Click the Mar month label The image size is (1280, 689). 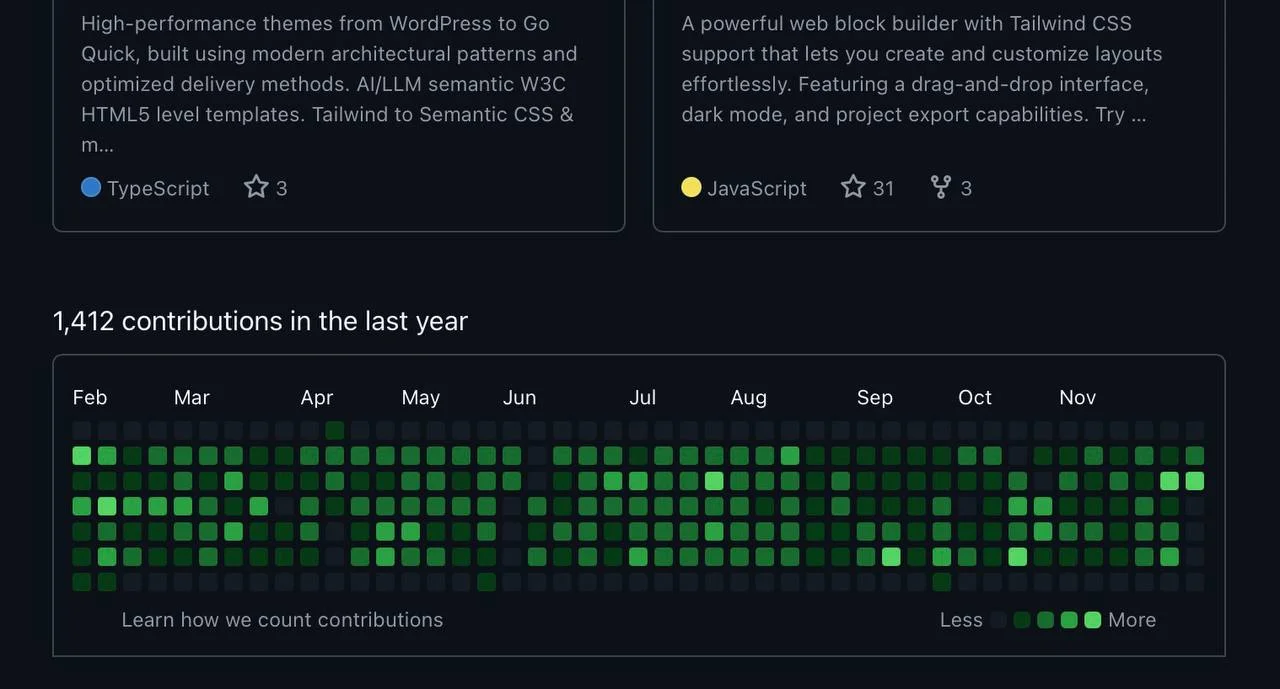click(192, 398)
